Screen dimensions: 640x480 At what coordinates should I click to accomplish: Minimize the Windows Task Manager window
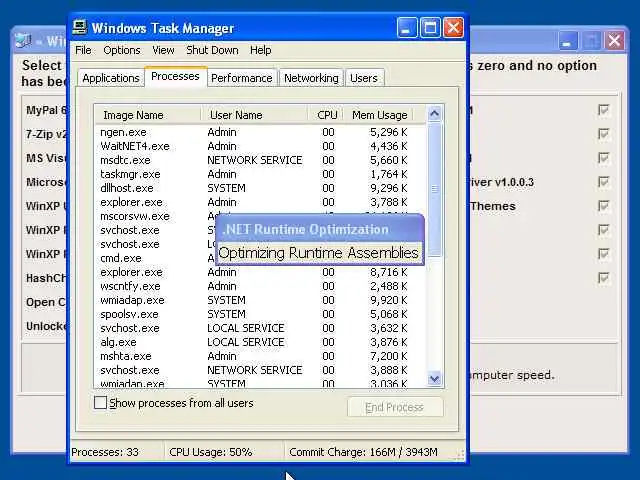(407, 28)
